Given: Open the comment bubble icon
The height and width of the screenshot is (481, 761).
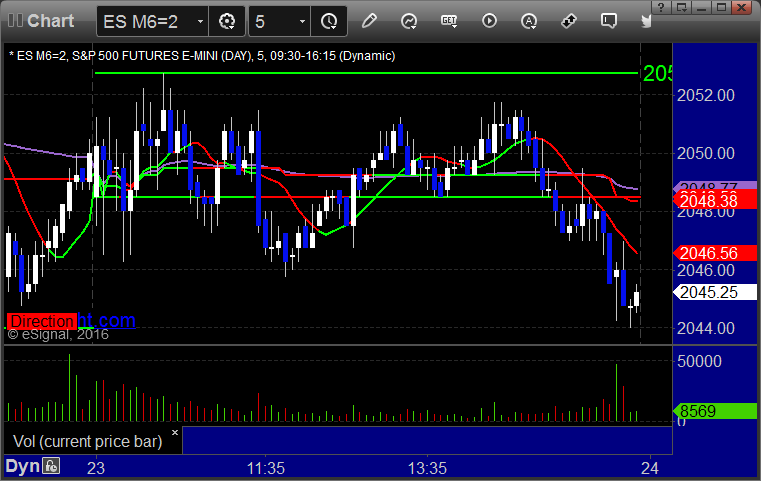Looking at the screenshot, I should click(609, 21).
